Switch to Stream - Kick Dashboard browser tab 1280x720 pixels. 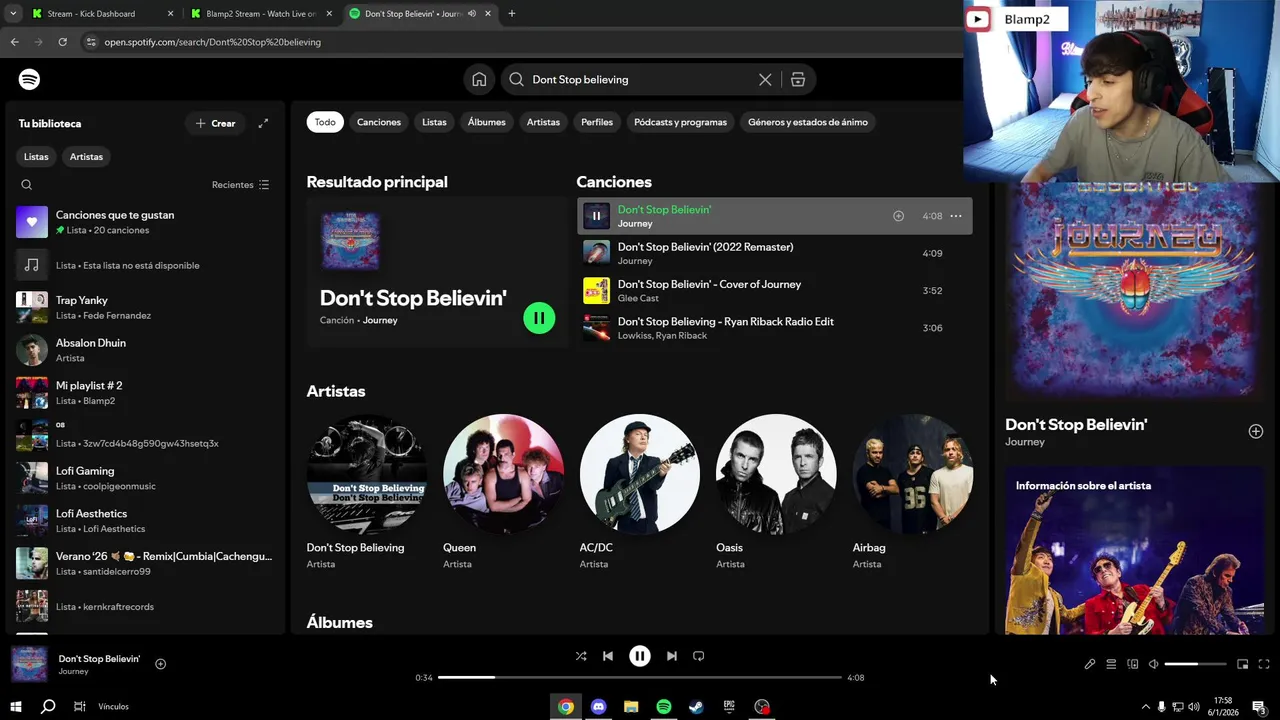[101, 14]
